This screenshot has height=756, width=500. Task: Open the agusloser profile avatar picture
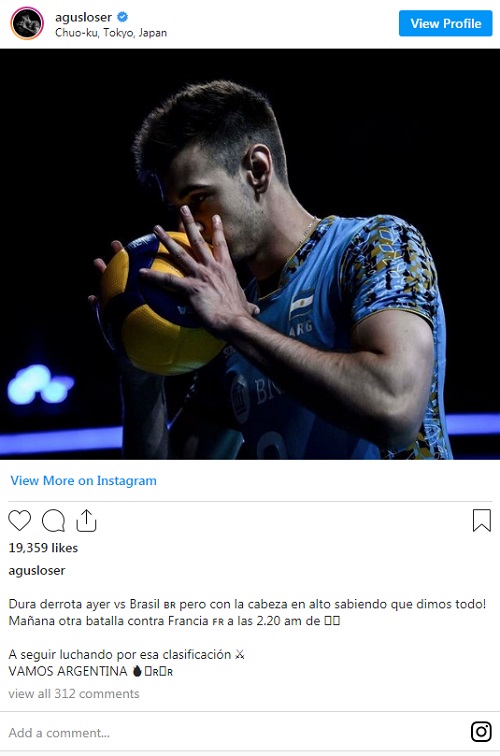(x=27, y=23)
